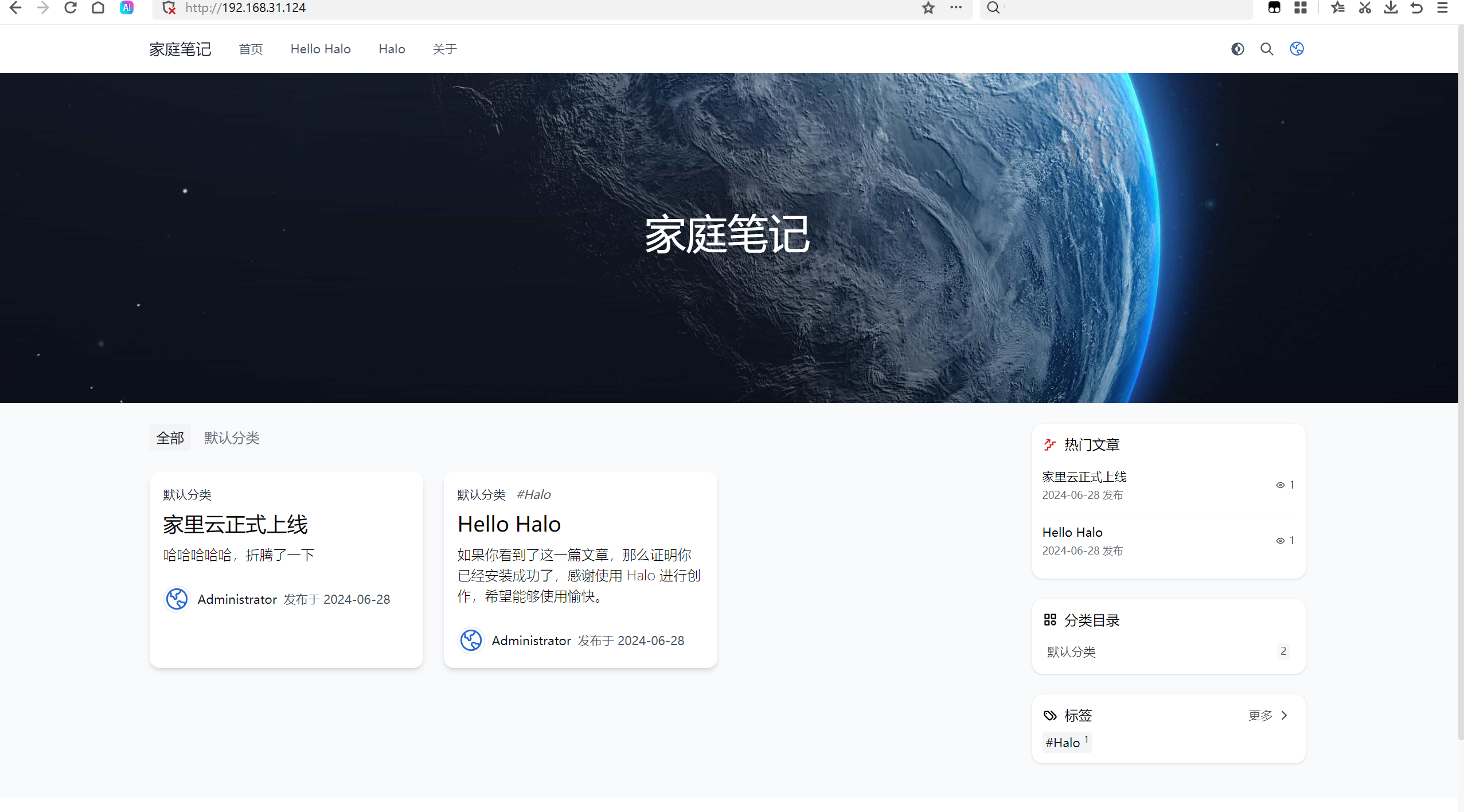The image size is (1464, 812).
Task: Click the browser search box magnifier icon
Action: [993, 7]
